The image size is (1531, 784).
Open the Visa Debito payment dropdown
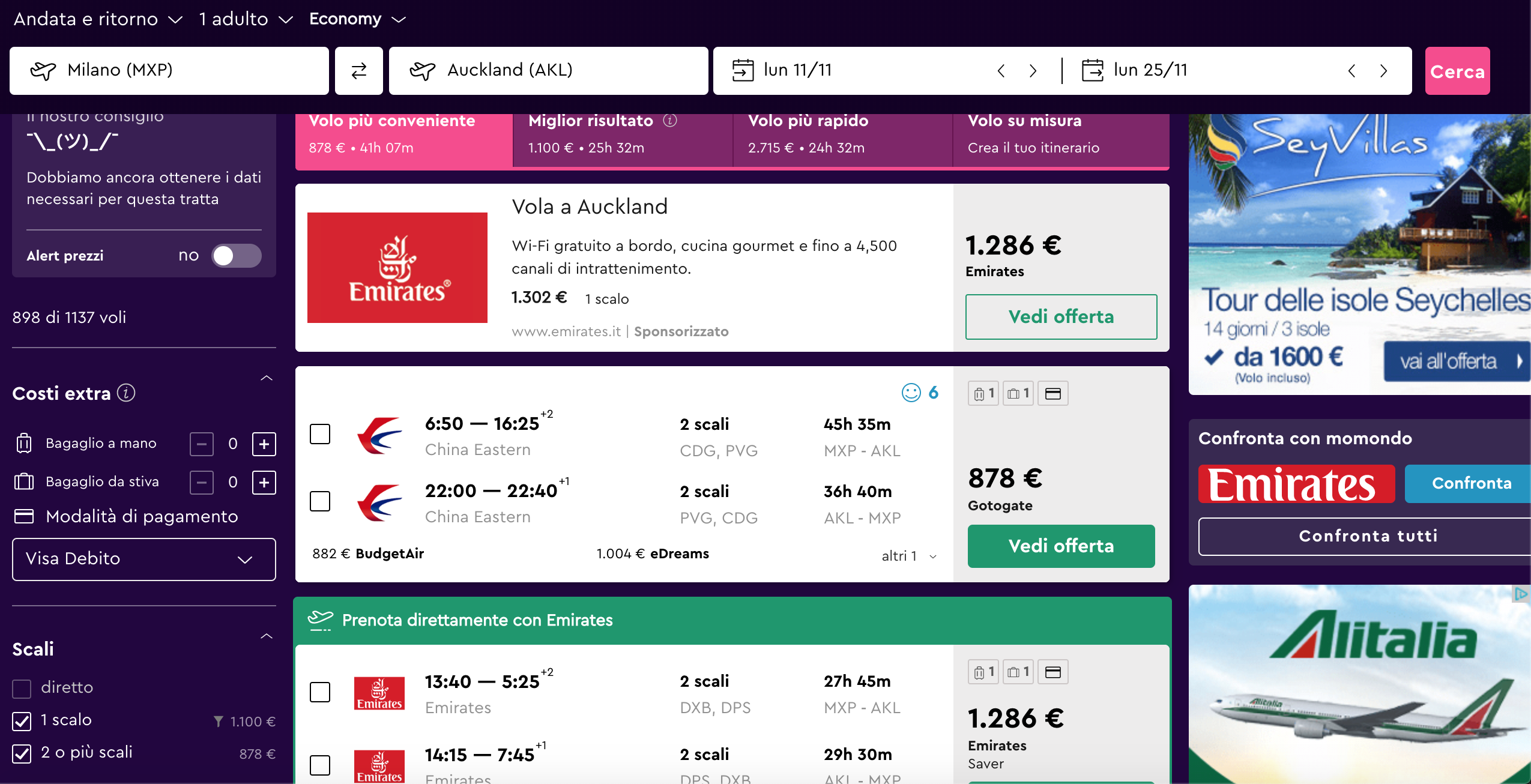point(144,559)
